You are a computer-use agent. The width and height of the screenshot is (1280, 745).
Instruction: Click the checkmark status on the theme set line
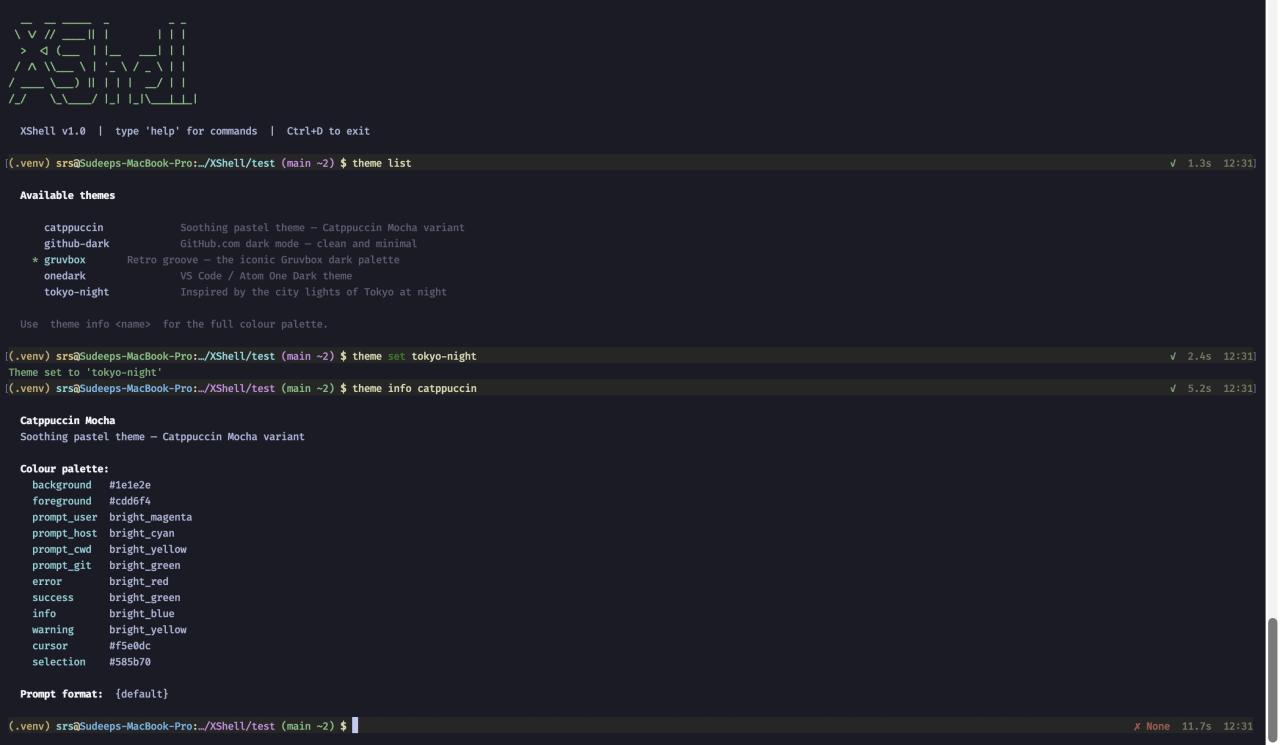[1173, 356]
